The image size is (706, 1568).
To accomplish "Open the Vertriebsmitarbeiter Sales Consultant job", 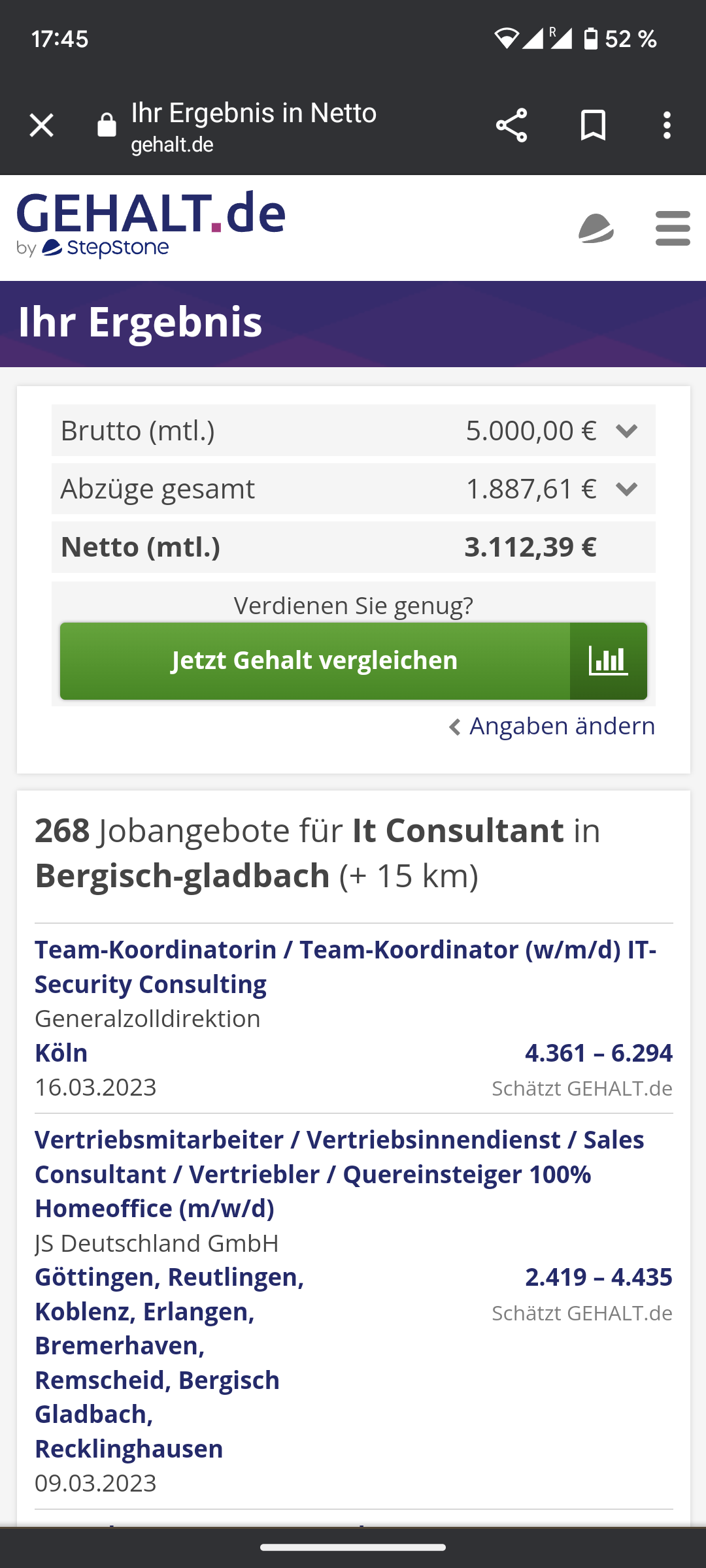I will tap(339, 1174).
